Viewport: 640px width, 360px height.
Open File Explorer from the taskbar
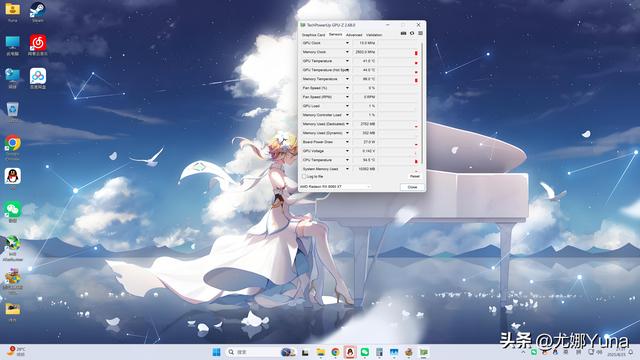tap(320, 352)
